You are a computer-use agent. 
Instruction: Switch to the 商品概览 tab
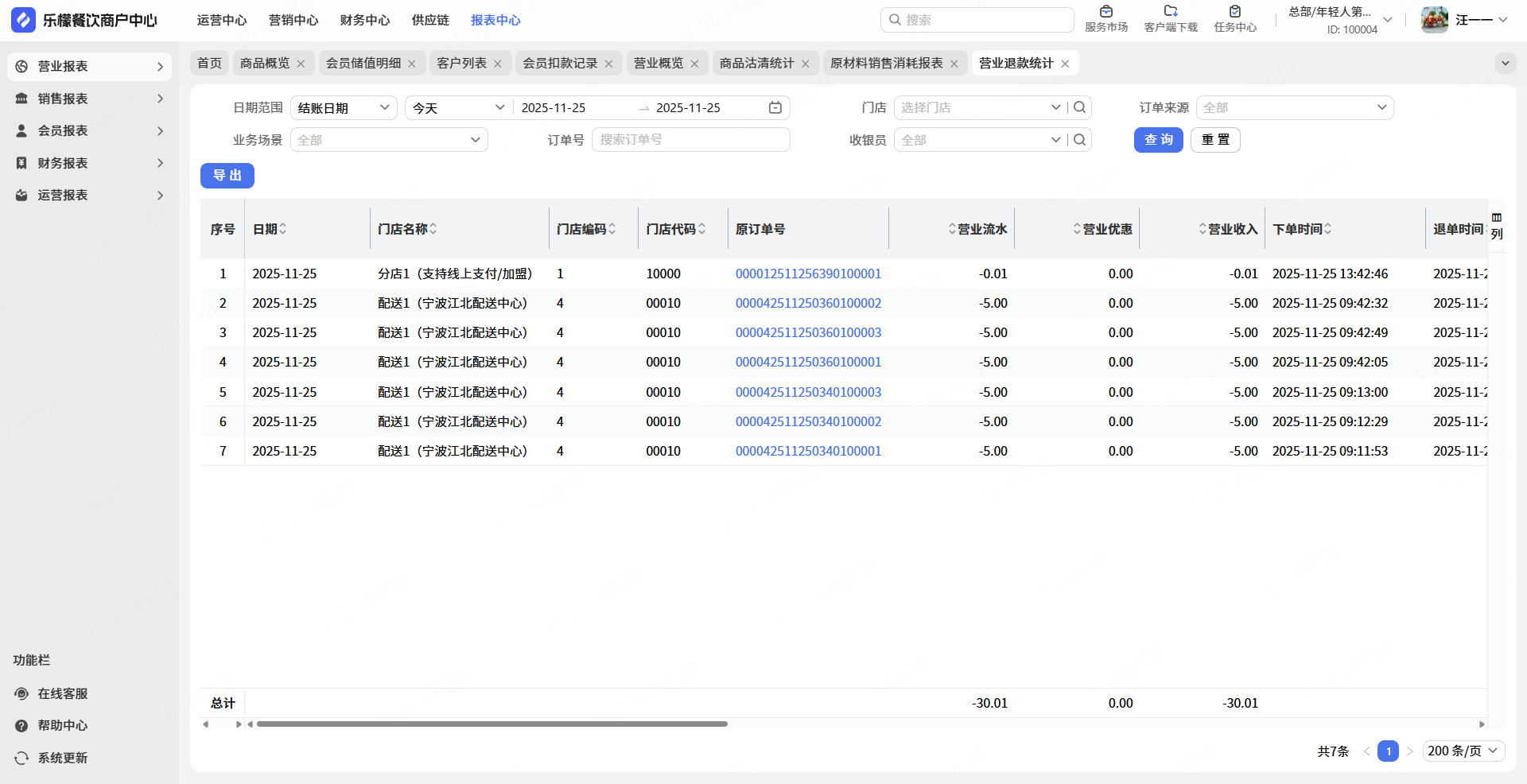click(x=265, y=63)
